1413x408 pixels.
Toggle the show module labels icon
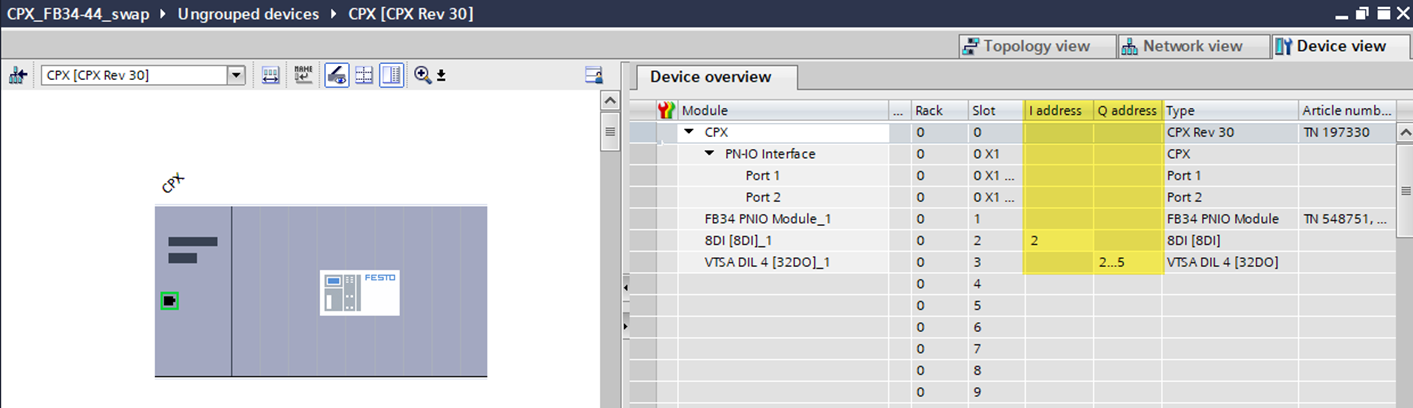pos(337,75)
